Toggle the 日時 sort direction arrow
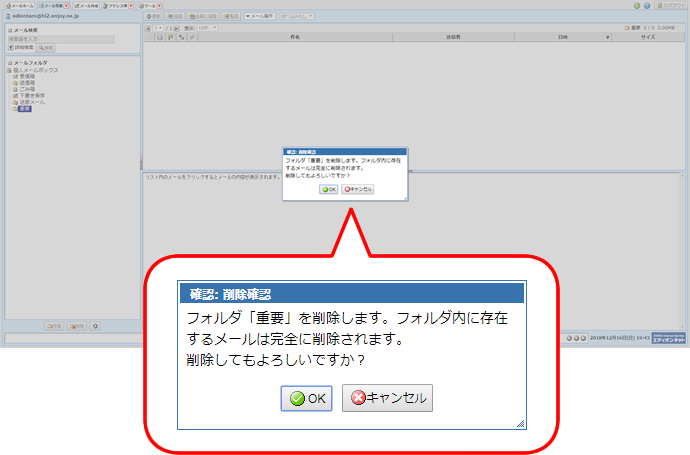 click(608, 38)
